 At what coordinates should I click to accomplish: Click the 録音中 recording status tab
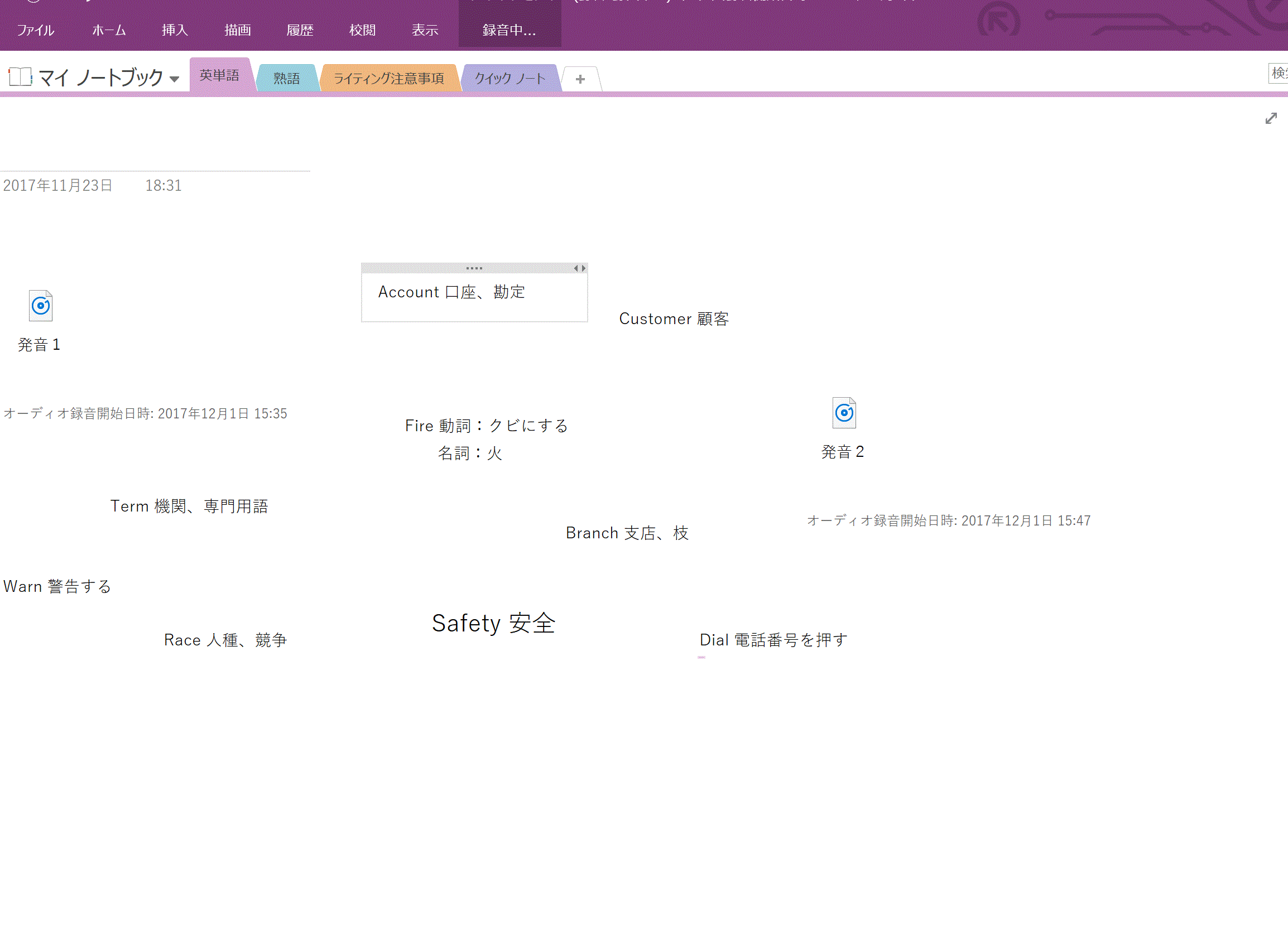[508, 31]
